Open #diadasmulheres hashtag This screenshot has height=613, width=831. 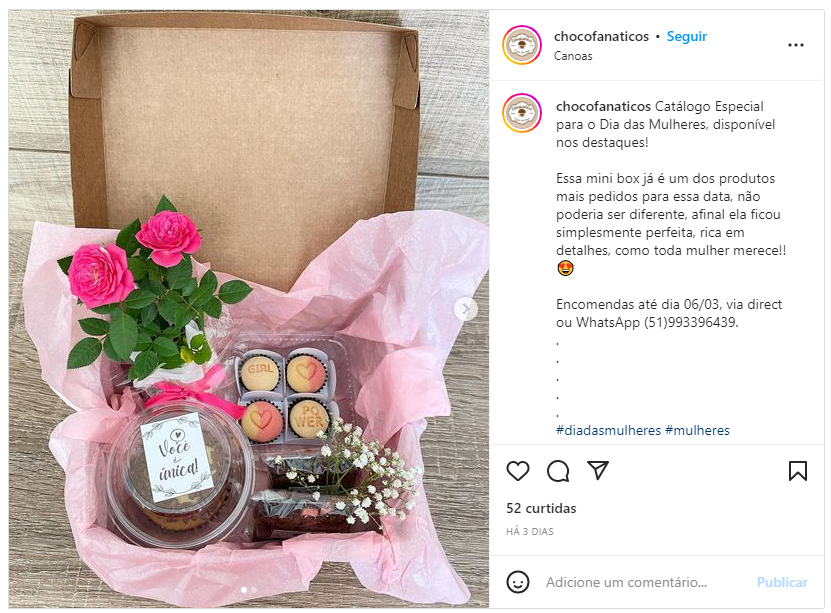(608, 430)
